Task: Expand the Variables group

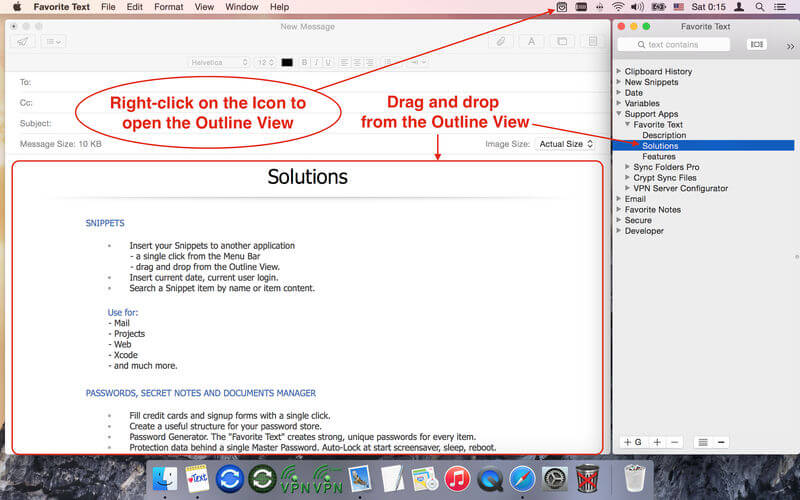Action: [x=618, y=103]
